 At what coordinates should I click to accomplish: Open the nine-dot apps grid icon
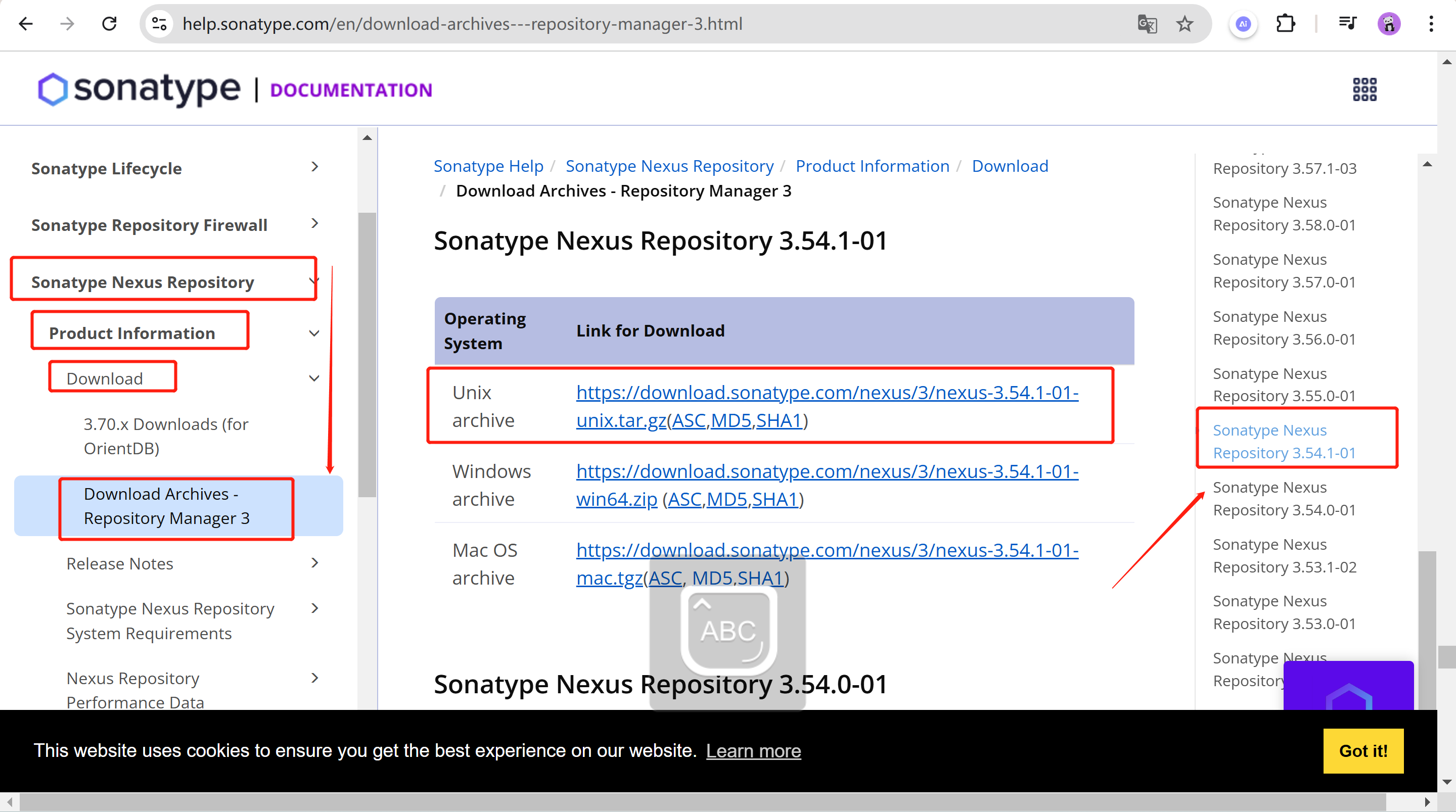pos(1364,89)
